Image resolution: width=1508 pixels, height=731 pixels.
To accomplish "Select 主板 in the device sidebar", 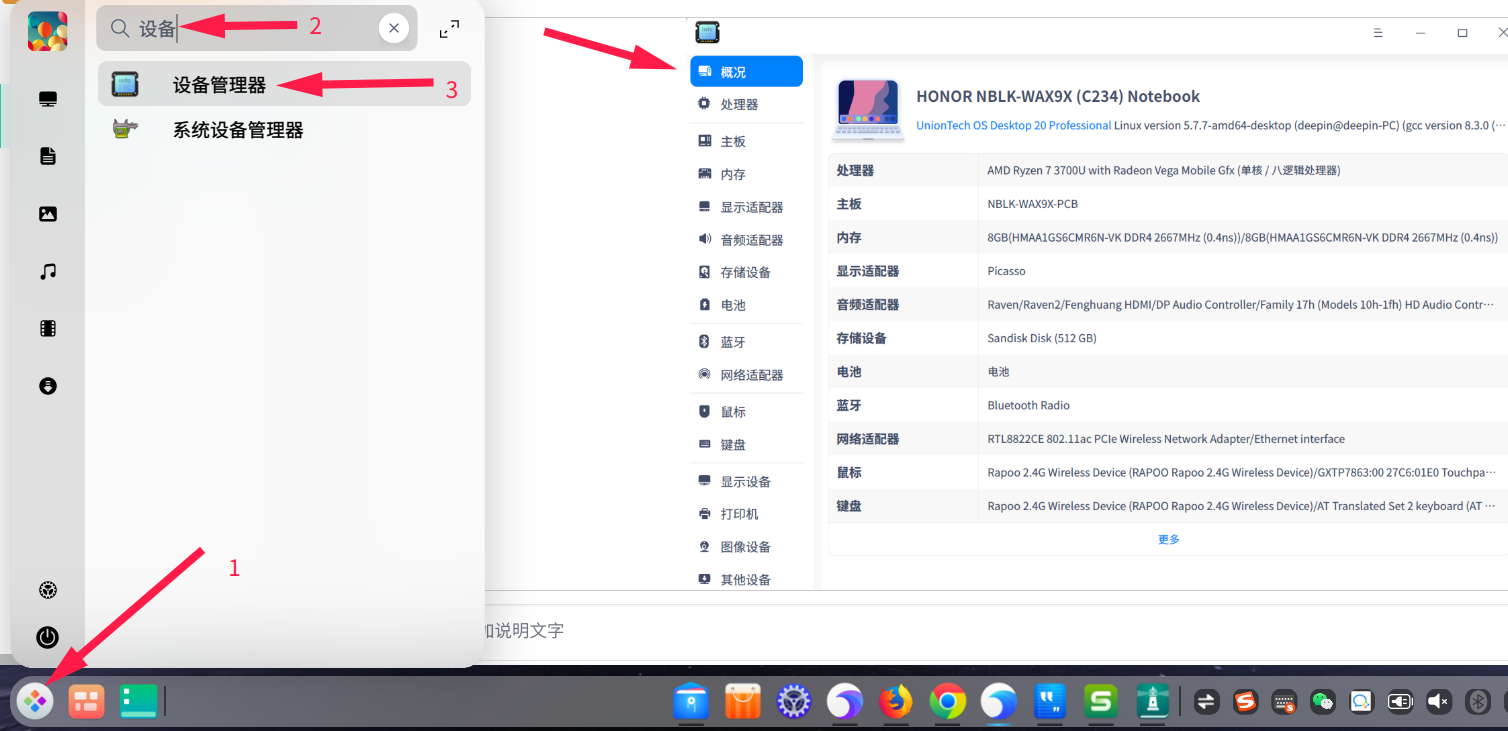I will coord(746,141).
